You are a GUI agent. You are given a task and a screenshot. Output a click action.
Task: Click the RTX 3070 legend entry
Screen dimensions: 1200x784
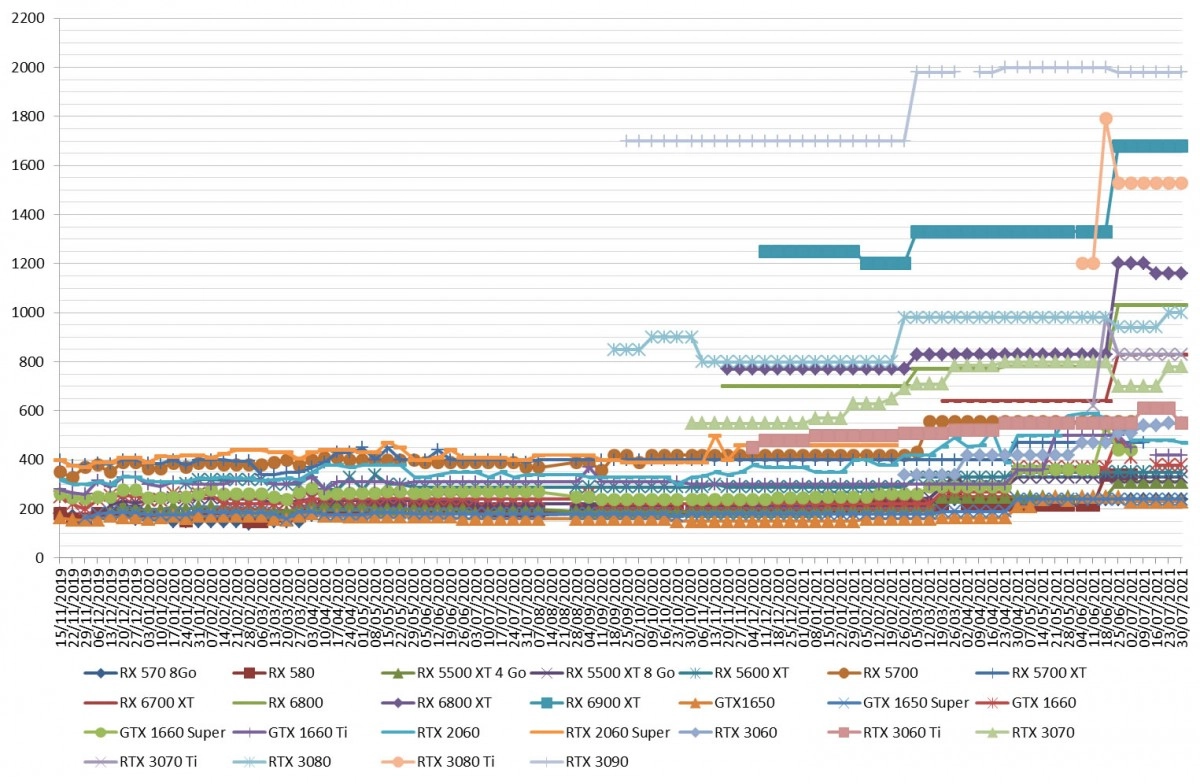pos(1024,732)
